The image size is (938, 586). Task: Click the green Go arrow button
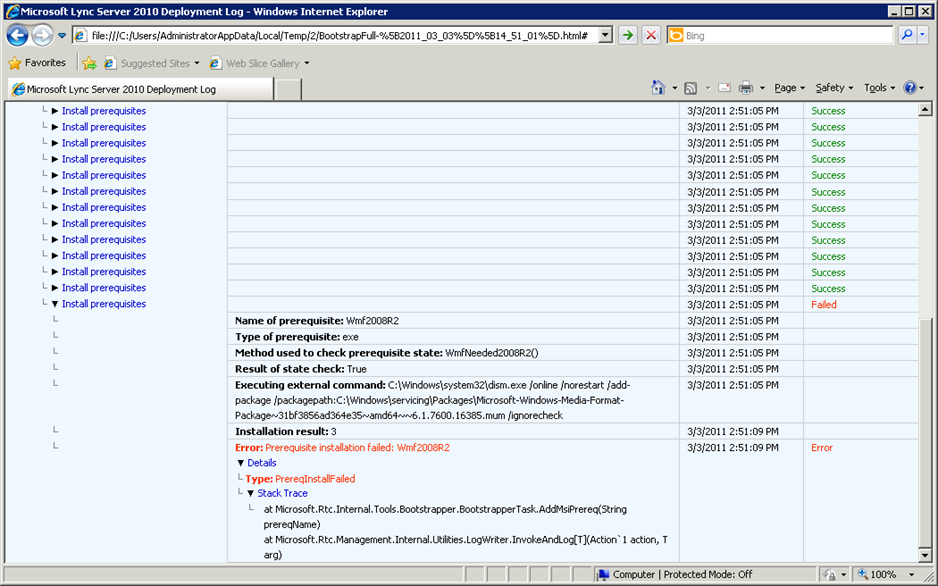628,36
